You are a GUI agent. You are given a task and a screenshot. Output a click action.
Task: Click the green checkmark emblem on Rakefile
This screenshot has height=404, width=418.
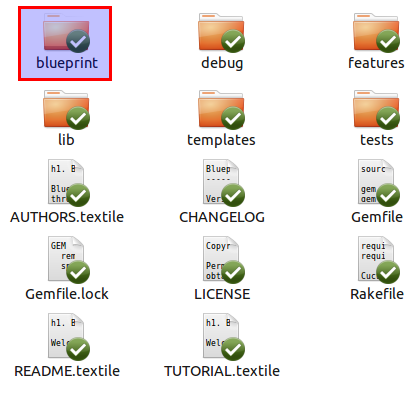(x=388, y=272)
